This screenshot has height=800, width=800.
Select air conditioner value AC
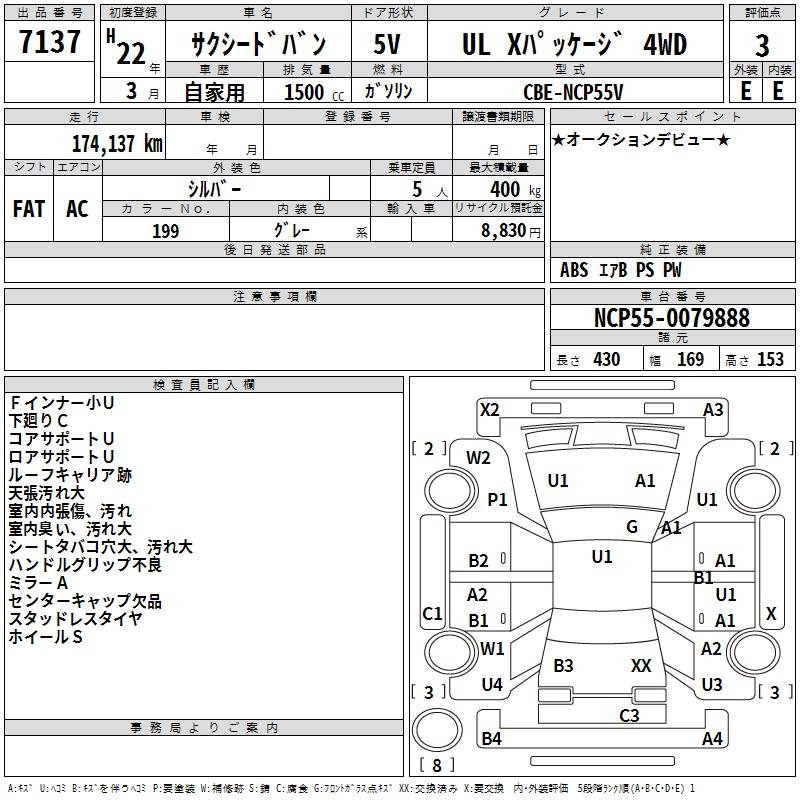coord(77,209)
